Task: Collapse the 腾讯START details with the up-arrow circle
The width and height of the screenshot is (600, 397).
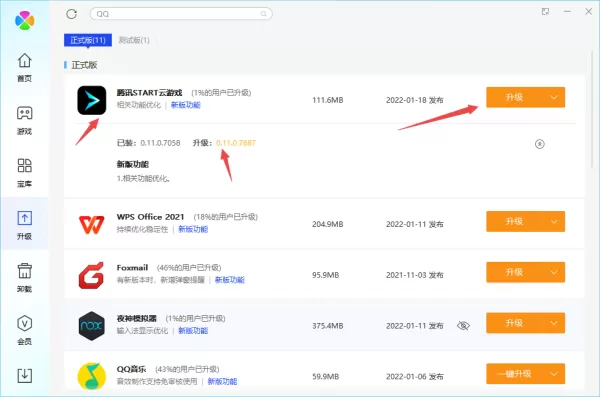Action: coord(540,144)
